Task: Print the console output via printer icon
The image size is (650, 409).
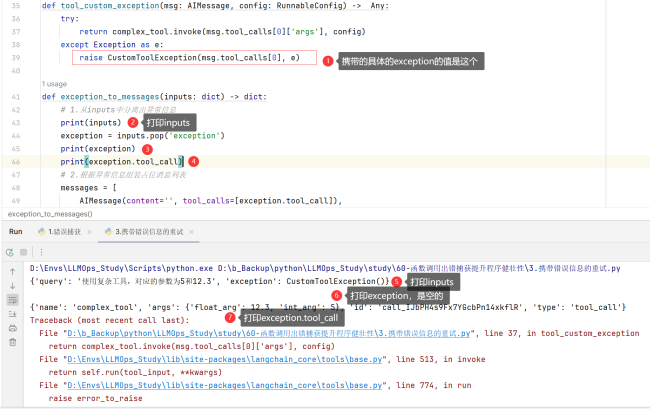Action: [12, 328]
